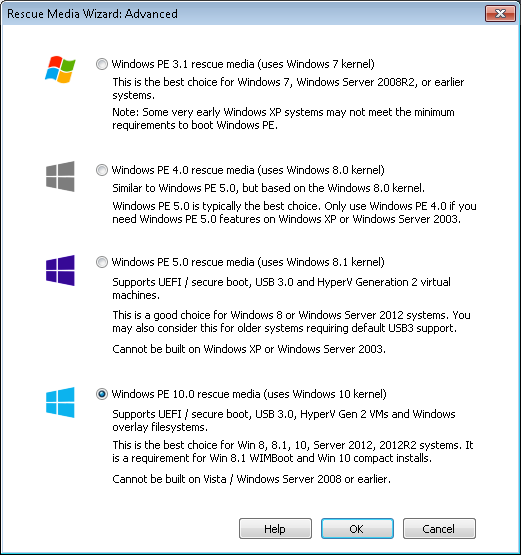Click the 'uses Windows 7 kernel' label text
Screen dimensions: 521x555
pos(316,64)
